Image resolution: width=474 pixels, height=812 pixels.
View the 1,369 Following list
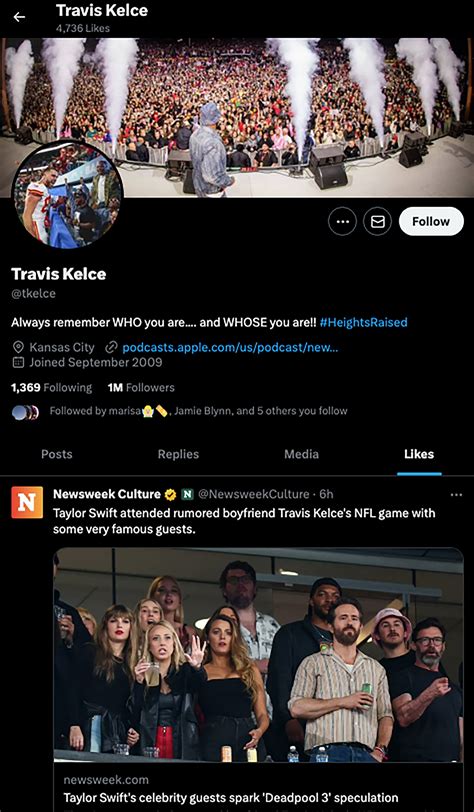point(51,387)
